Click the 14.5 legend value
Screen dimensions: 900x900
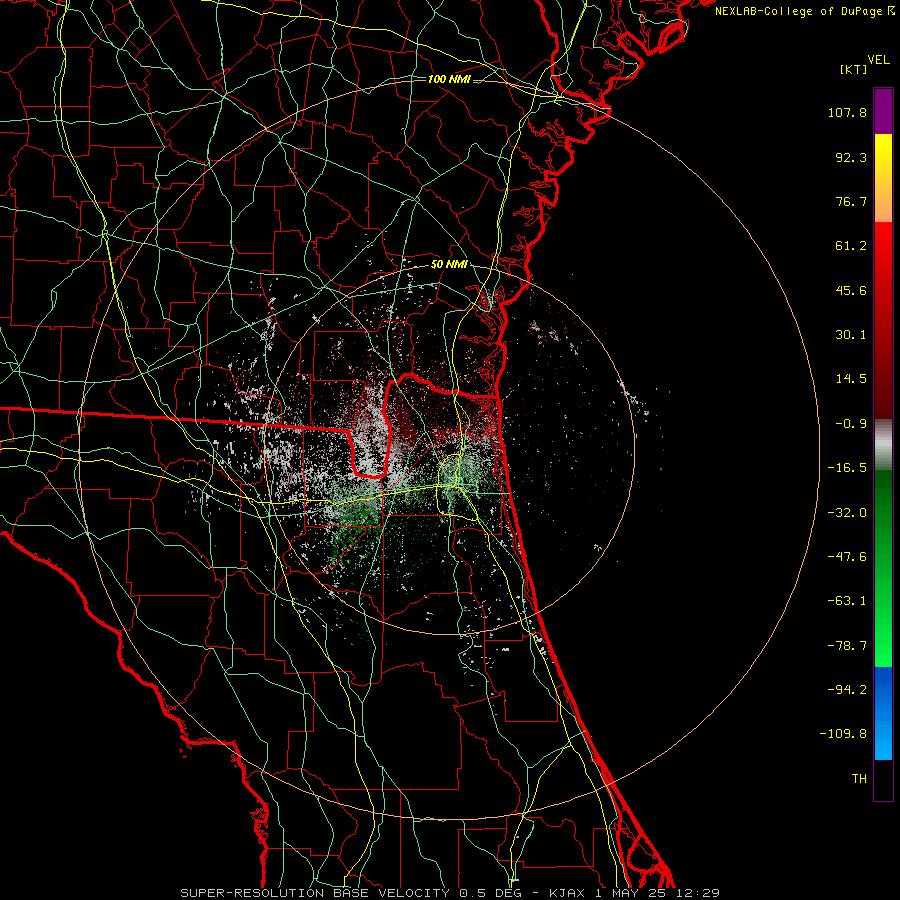851,379
